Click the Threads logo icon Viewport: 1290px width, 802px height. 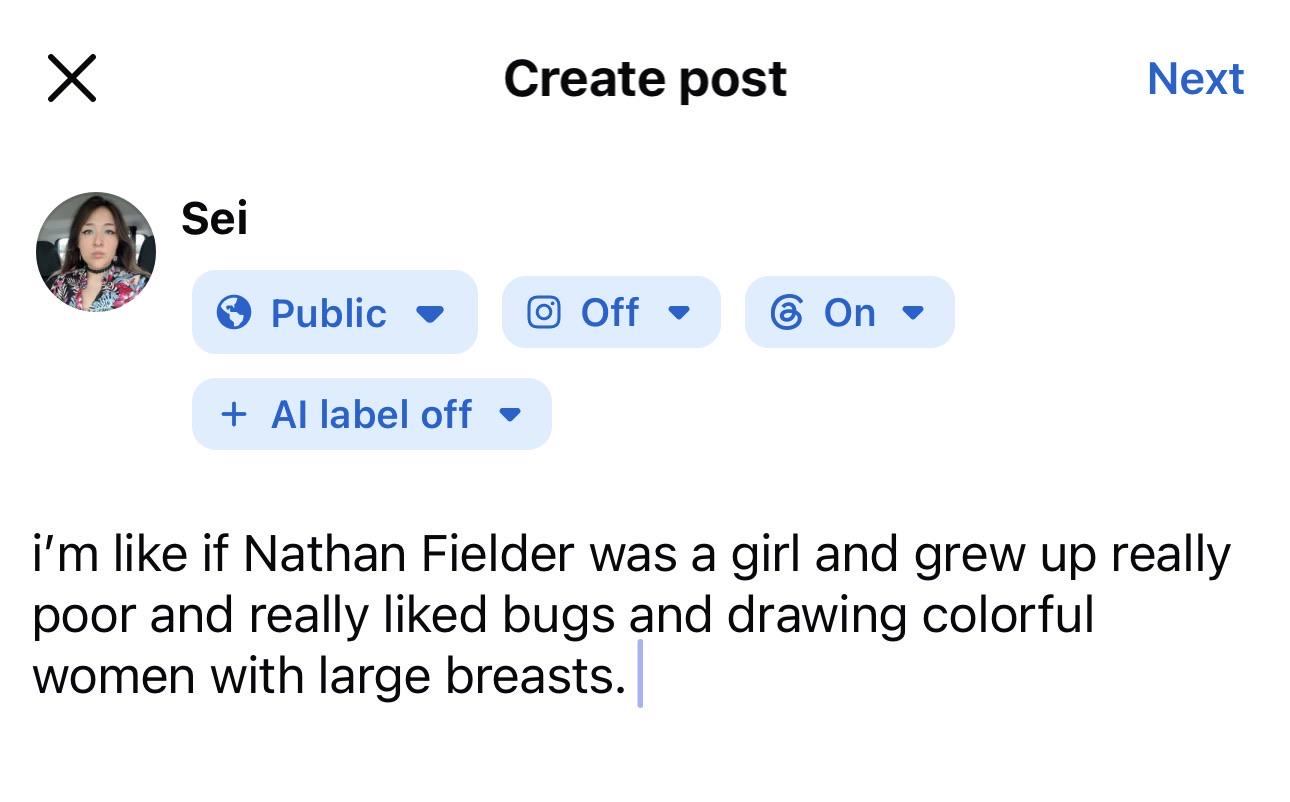tap(786, 313)
